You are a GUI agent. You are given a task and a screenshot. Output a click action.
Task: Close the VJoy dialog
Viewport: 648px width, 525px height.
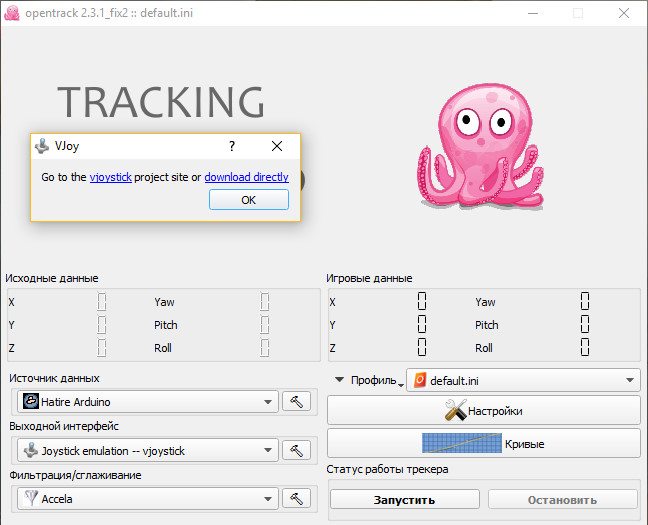click(x=277, y=146)
